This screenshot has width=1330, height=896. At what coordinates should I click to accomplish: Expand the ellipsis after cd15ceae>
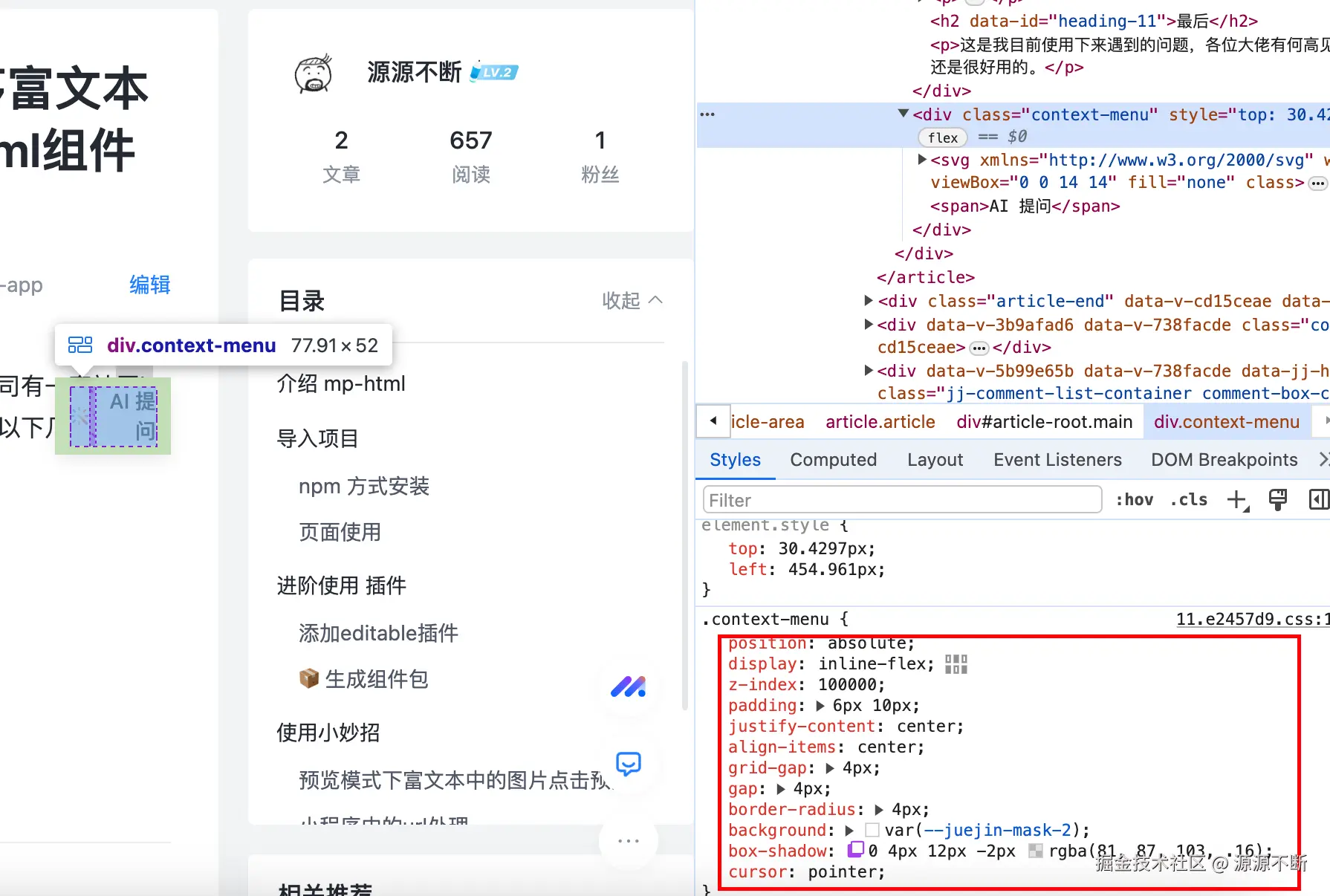click(x=980, y=348)
